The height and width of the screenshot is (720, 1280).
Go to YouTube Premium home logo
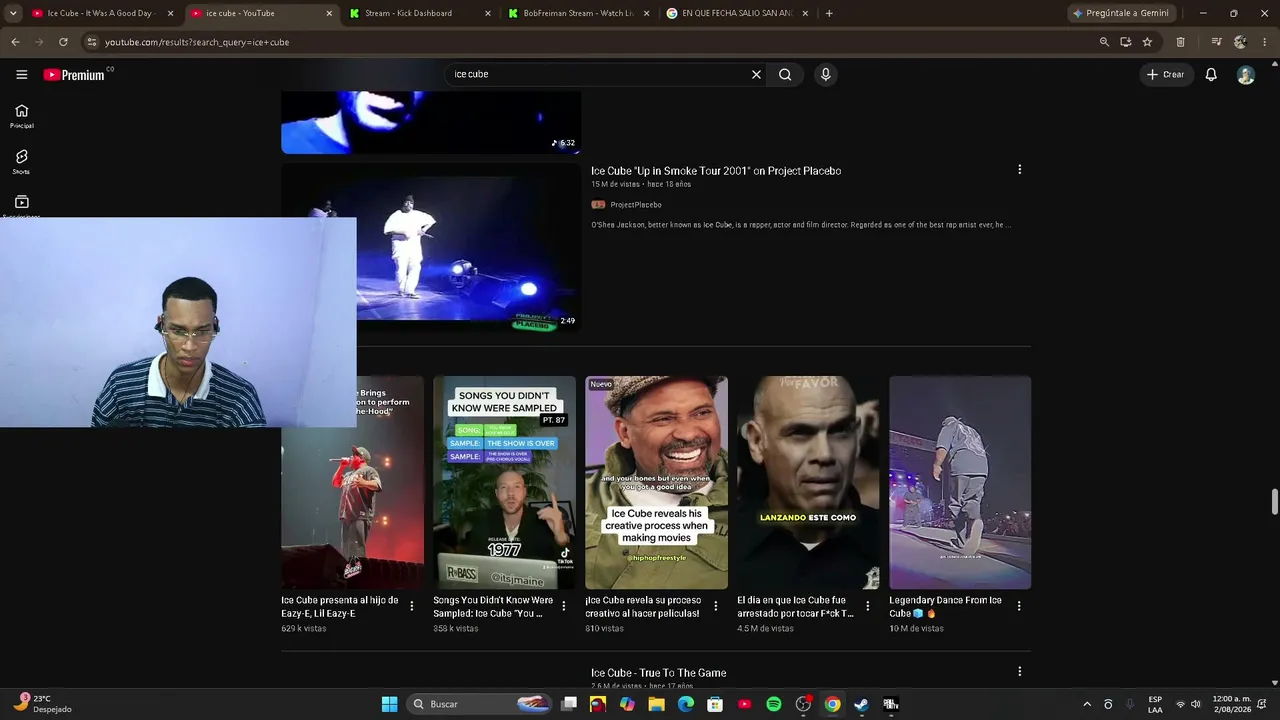74,75
